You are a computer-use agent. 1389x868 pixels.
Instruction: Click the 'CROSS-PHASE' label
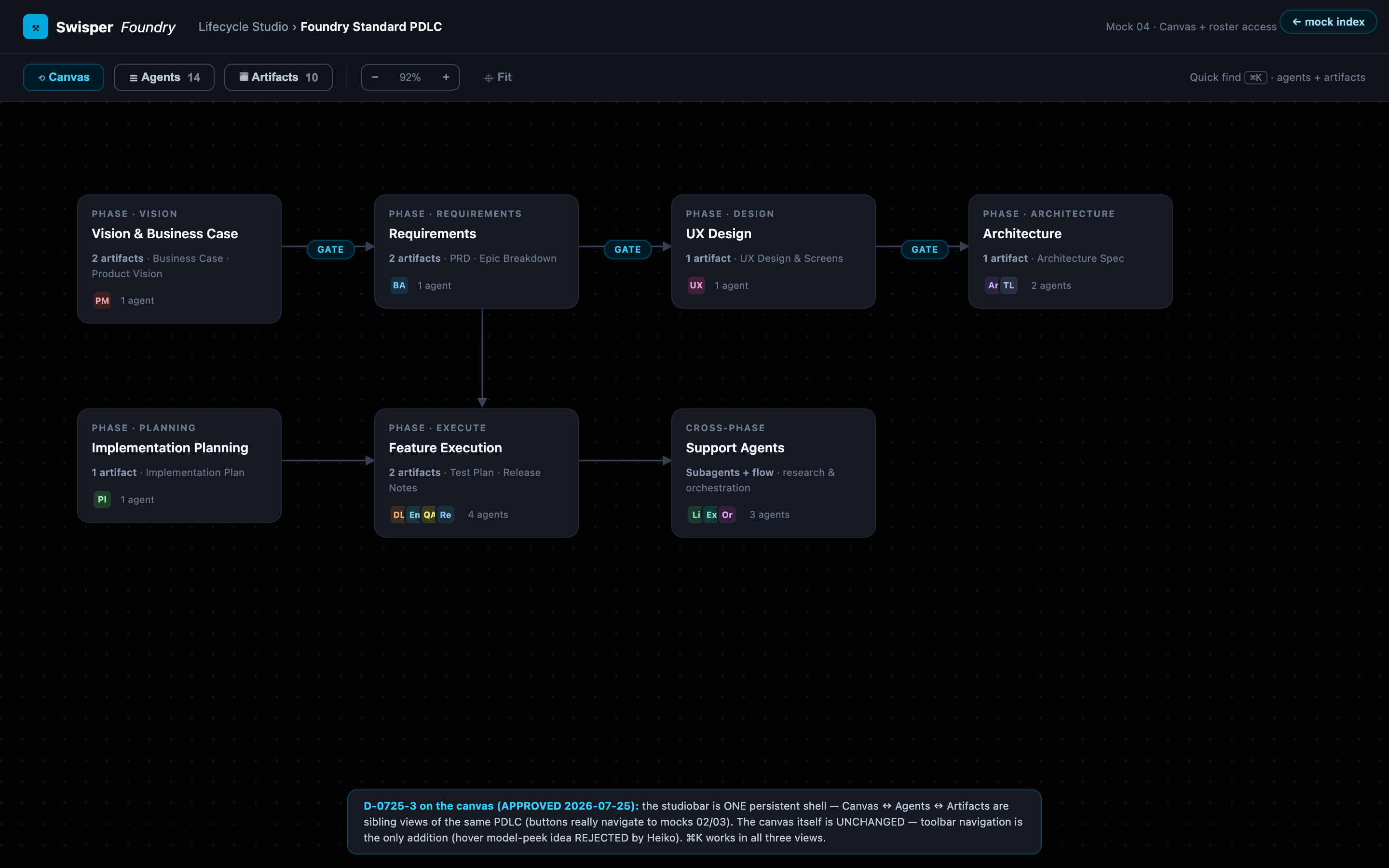tap(725, 428)
